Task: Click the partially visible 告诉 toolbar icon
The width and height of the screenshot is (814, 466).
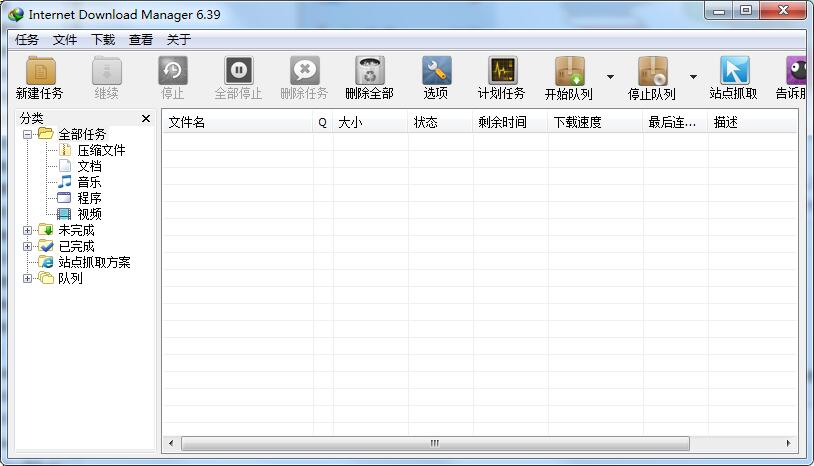Action: pyautogui.click(x=796, y=71)
